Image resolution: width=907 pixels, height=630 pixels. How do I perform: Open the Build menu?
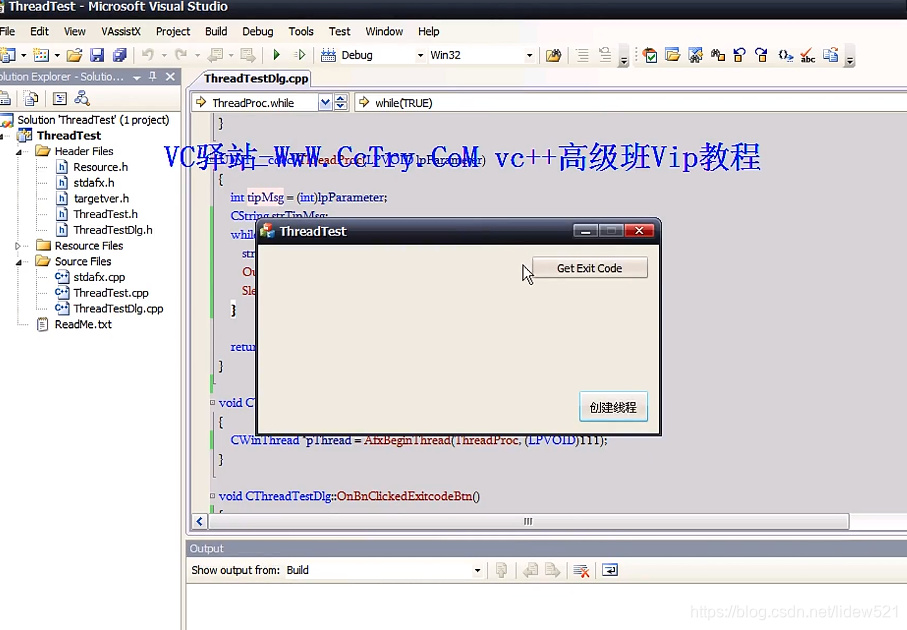tap(216, 31)
